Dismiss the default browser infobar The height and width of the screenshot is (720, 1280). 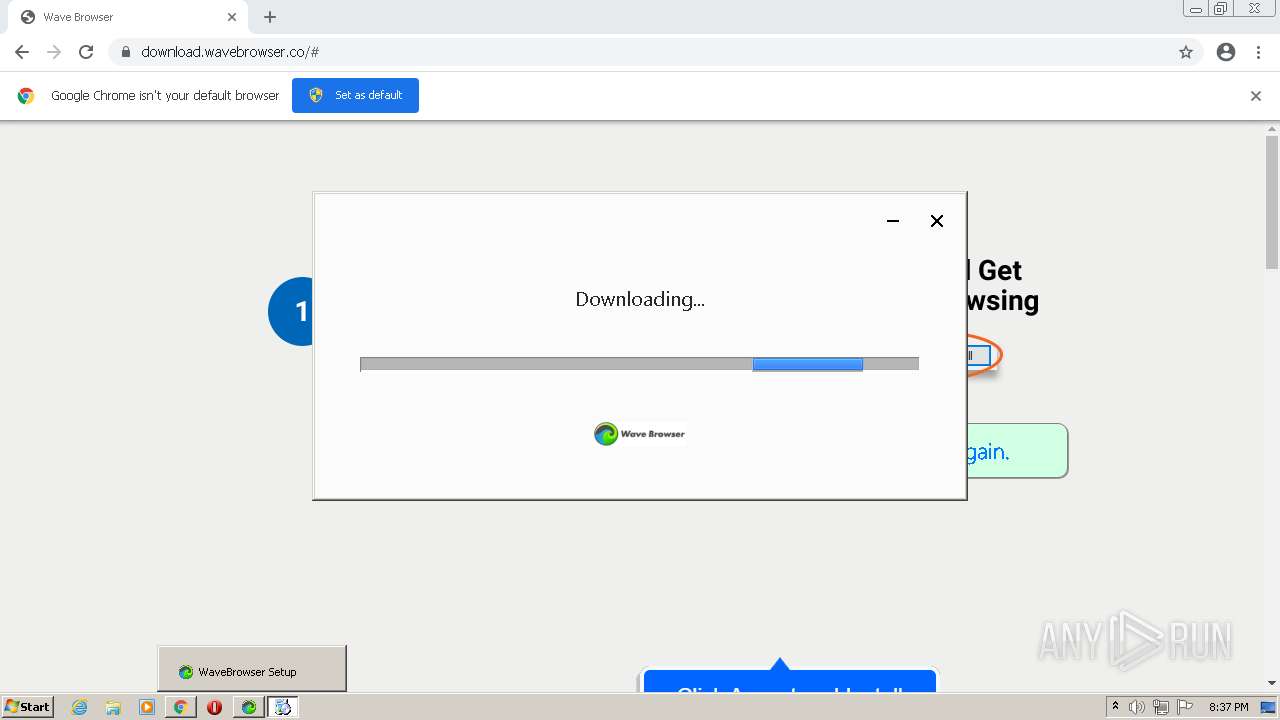click(1256, 96)
